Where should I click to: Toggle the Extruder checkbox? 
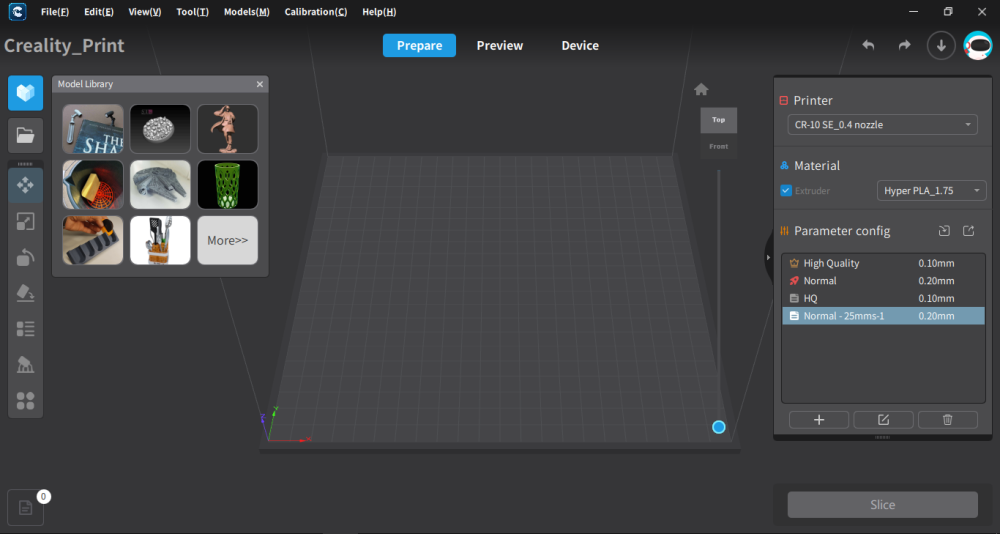point(786,191)
